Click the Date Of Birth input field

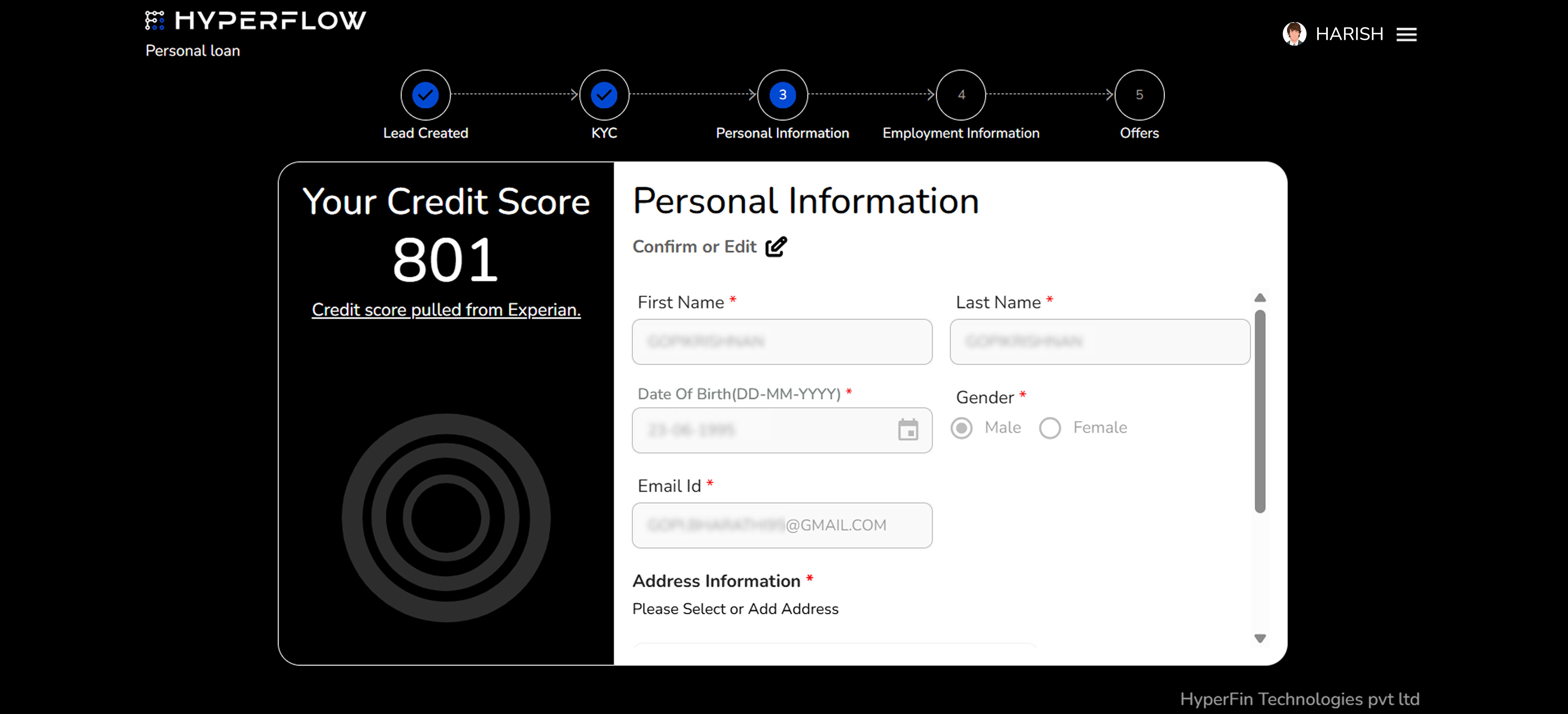tap(782, 430)
